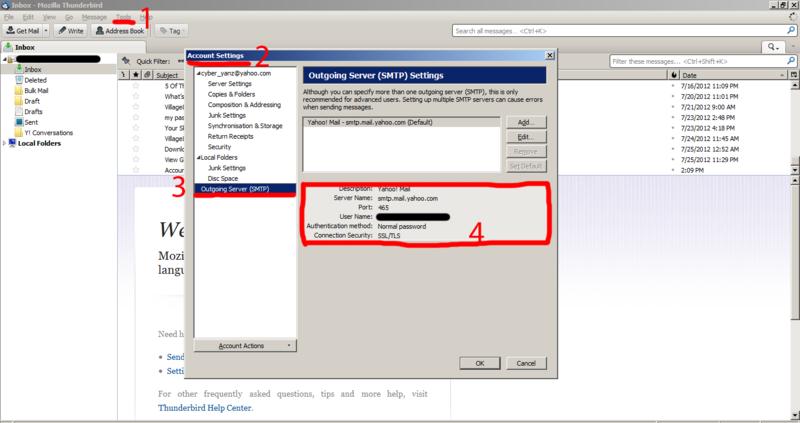800x423 pixels.
Task: Open the Message menu
Action: click(94, 17)
